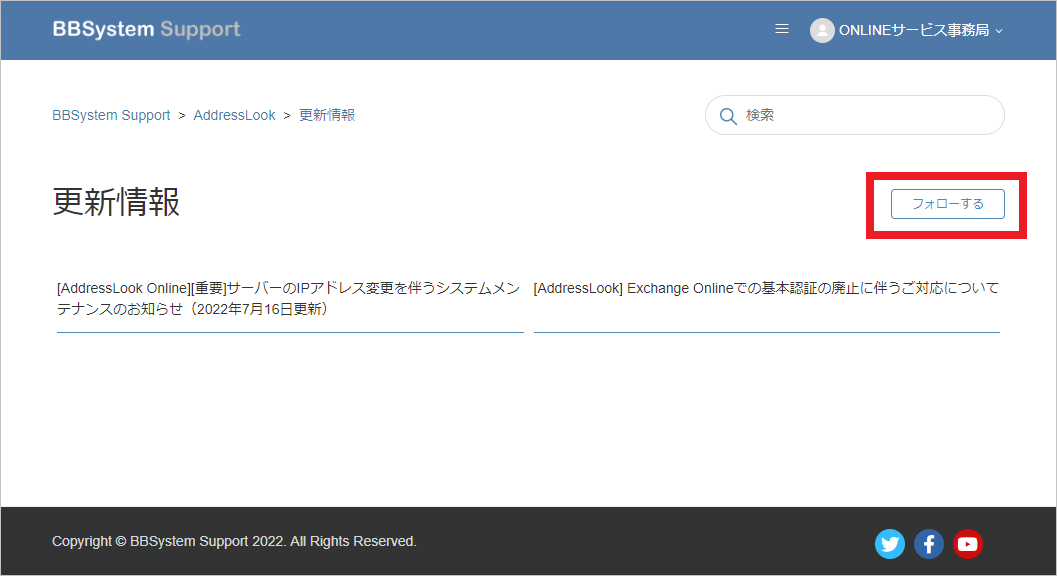Viewport: 1057px width, 576px height.
Task: Click the フォローする button
Action: pos(948,204)
